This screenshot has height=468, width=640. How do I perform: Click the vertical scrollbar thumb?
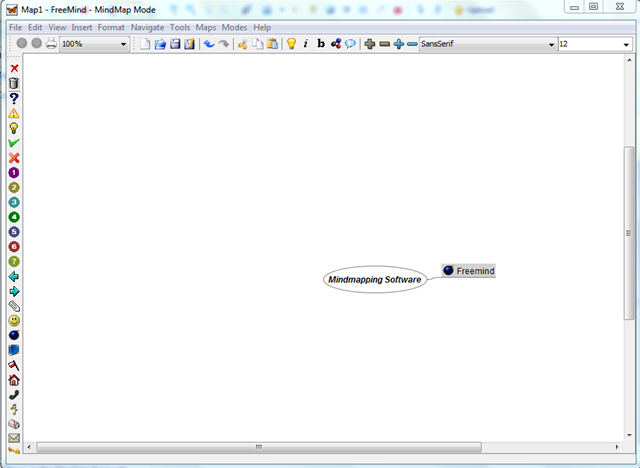(629, 233)
